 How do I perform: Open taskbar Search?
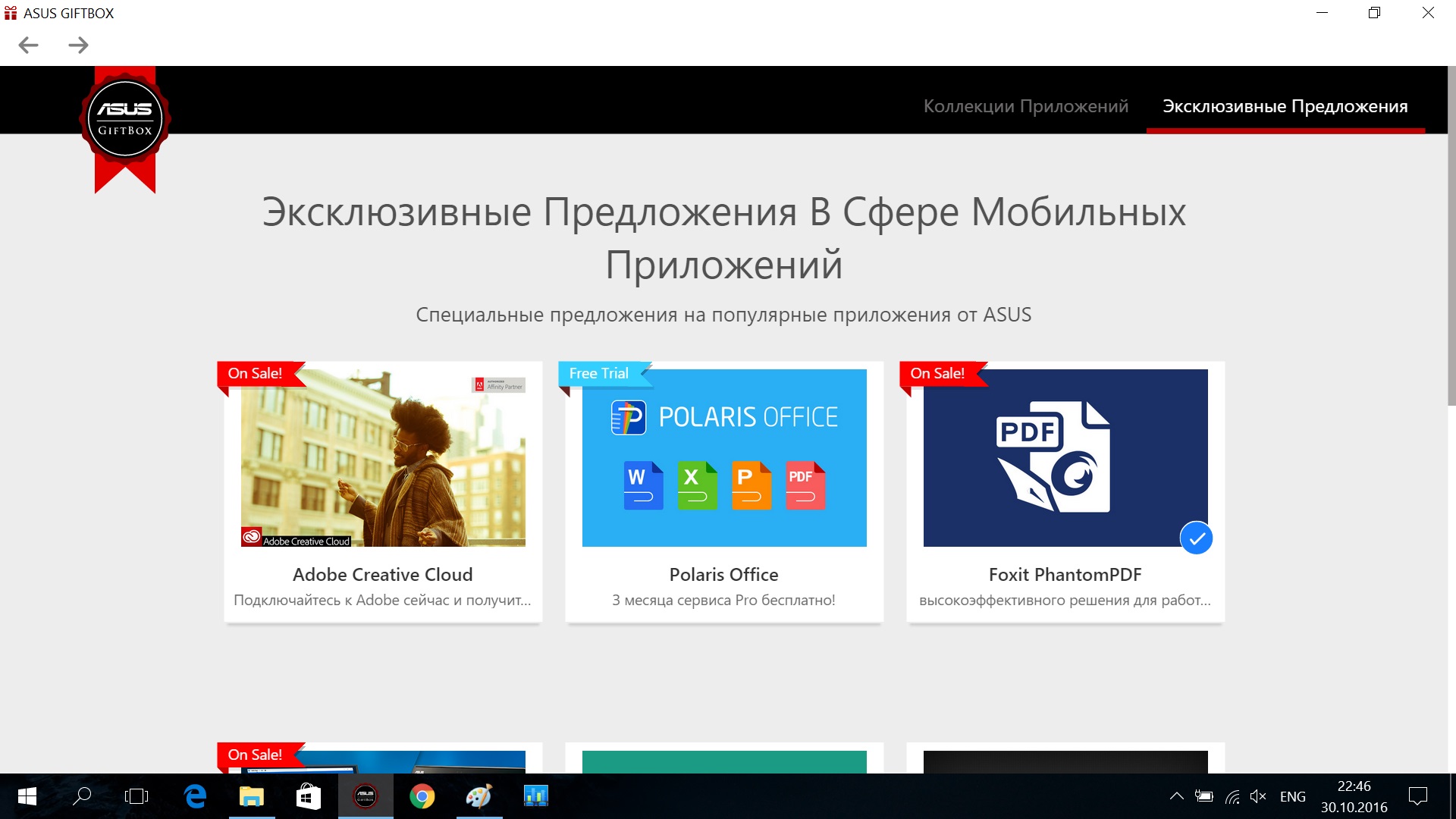tap(82, 796)
